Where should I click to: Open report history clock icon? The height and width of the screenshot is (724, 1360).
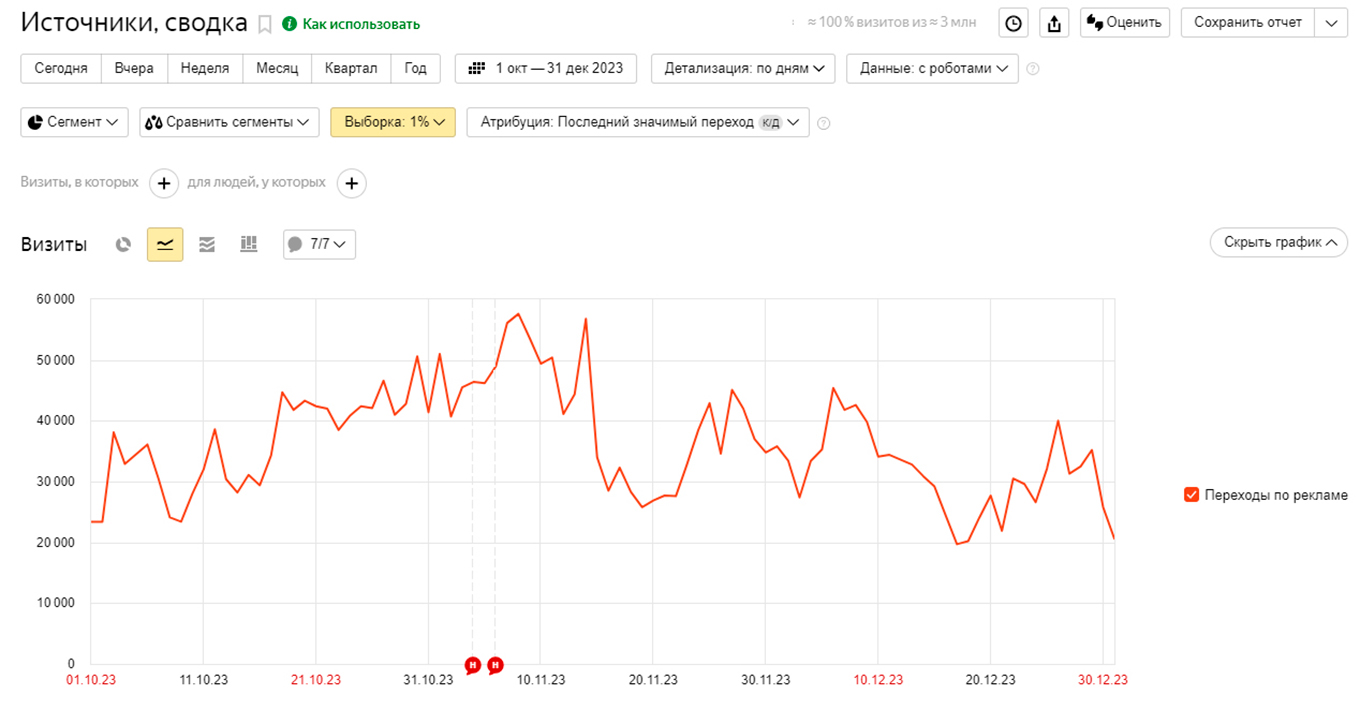click(x=1014, y=23)
